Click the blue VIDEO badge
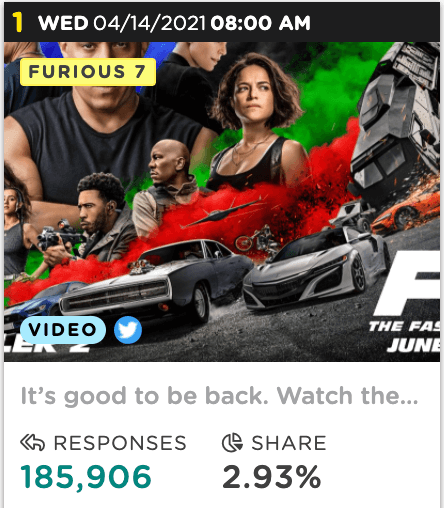Screen dimensions: 444x508 tap(63, 330)
